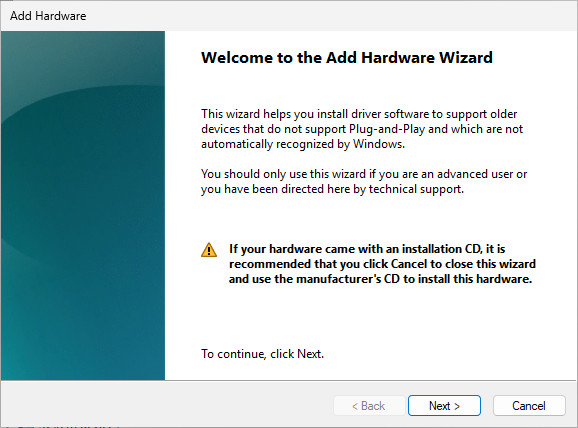This screenshot has width=578, height=428.
Task: Click the paragraph about installing driver software
Action: tap(362, 129)
